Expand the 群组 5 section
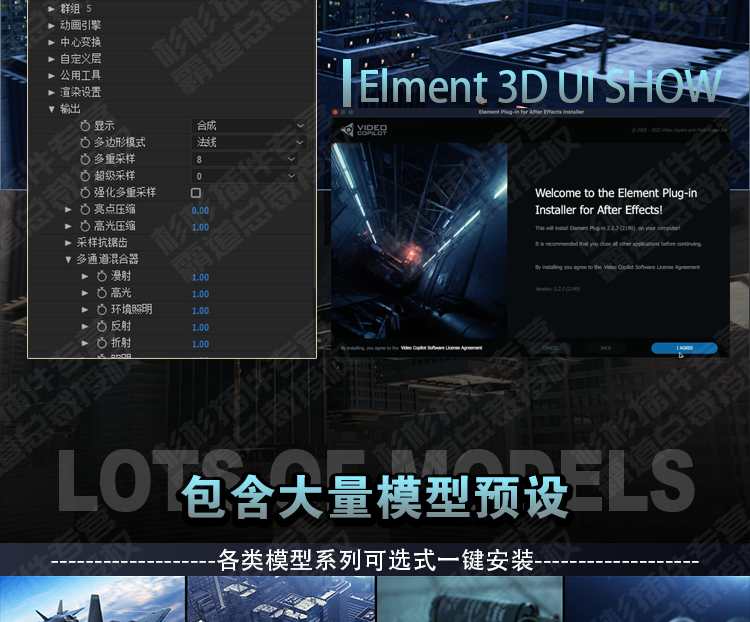 51,9
